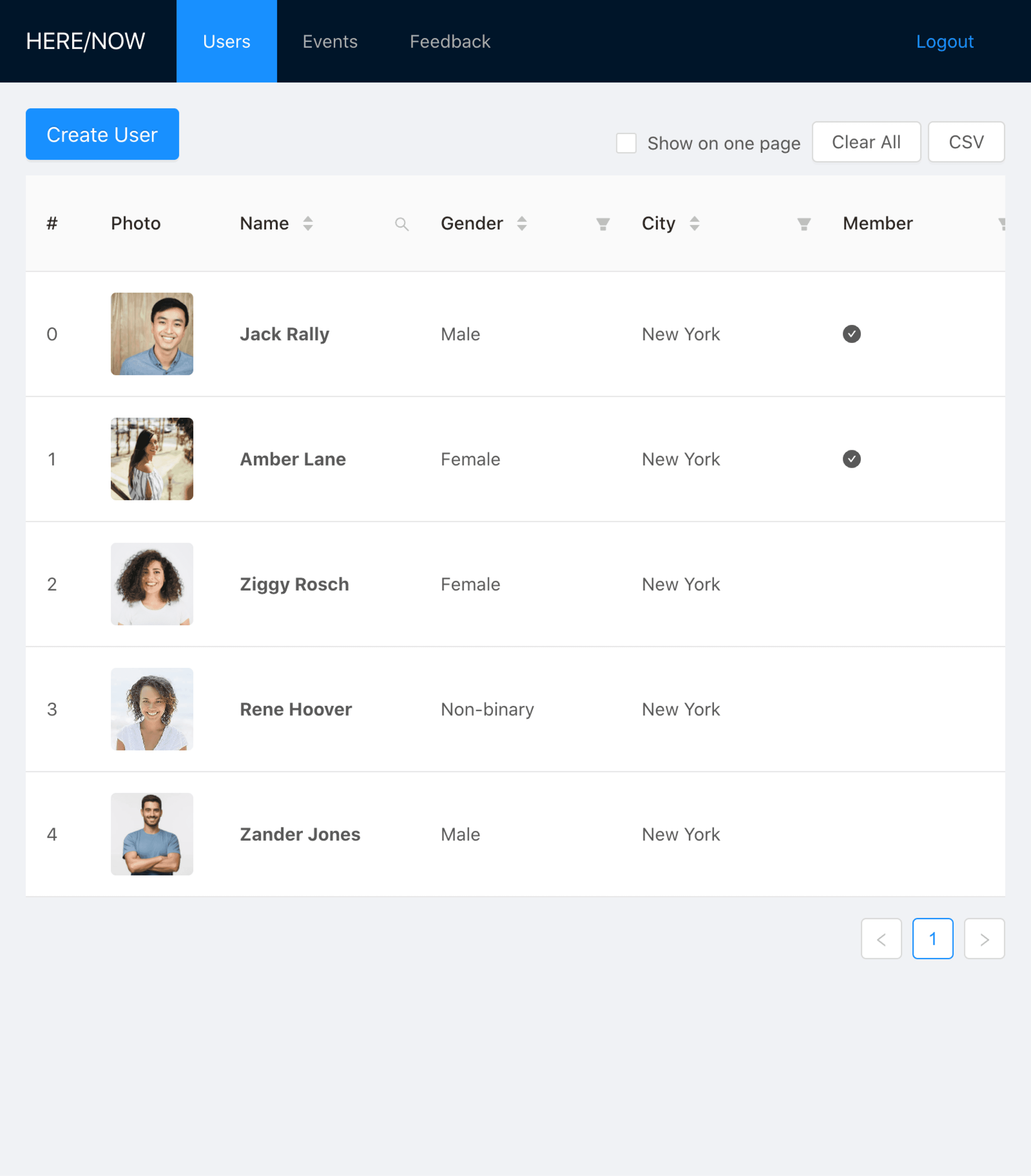
Task: Click the Create User button
Action: [102, 134]
